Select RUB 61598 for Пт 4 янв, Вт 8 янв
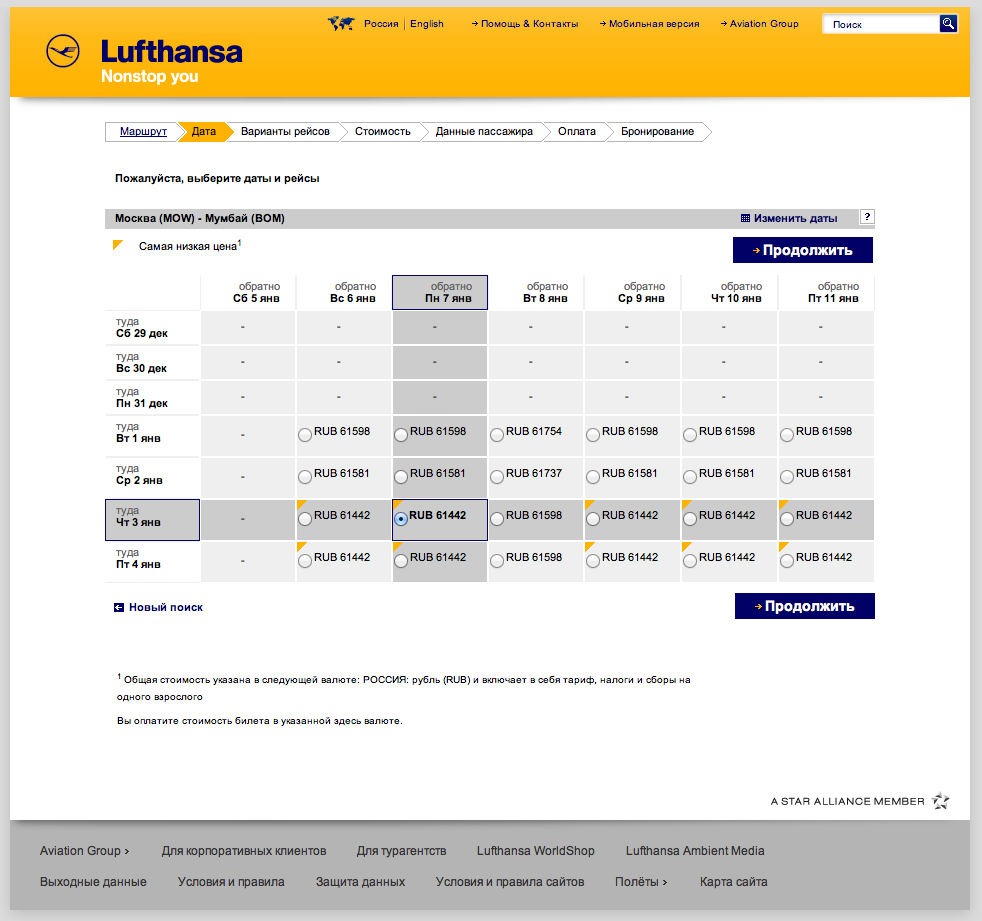Screen dimensions: 982x921 (x=497, y=560)
